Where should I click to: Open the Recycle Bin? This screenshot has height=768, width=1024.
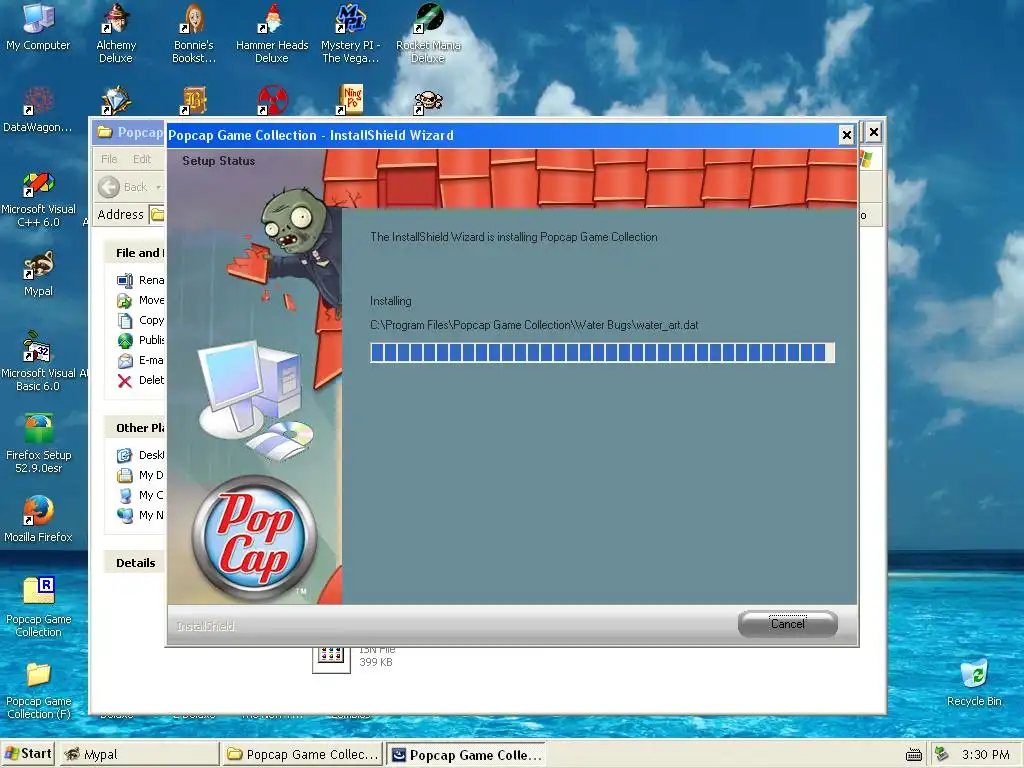point(974,682)
